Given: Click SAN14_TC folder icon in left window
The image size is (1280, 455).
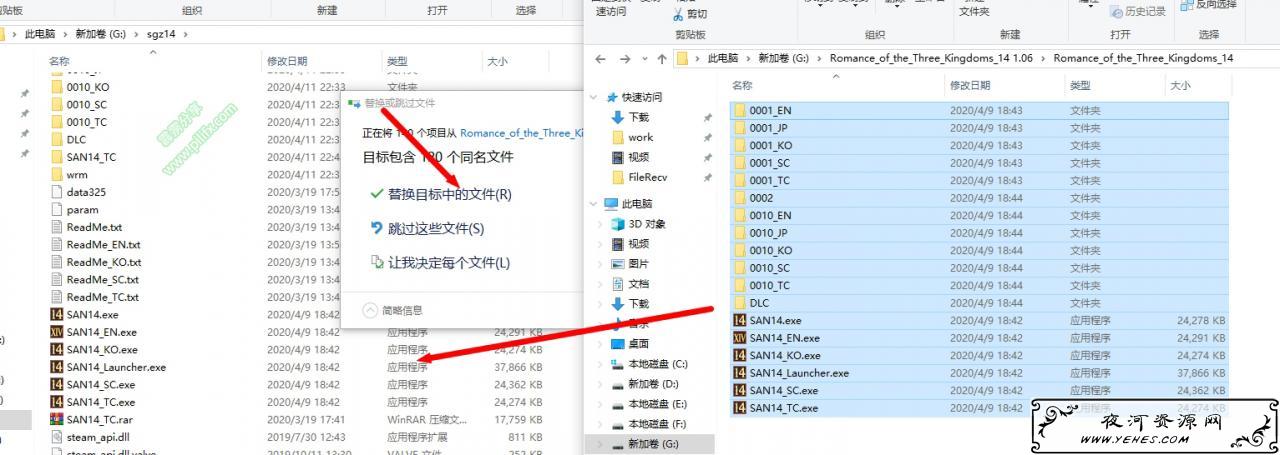Looking at the screenshot, I should coord(57,157).
